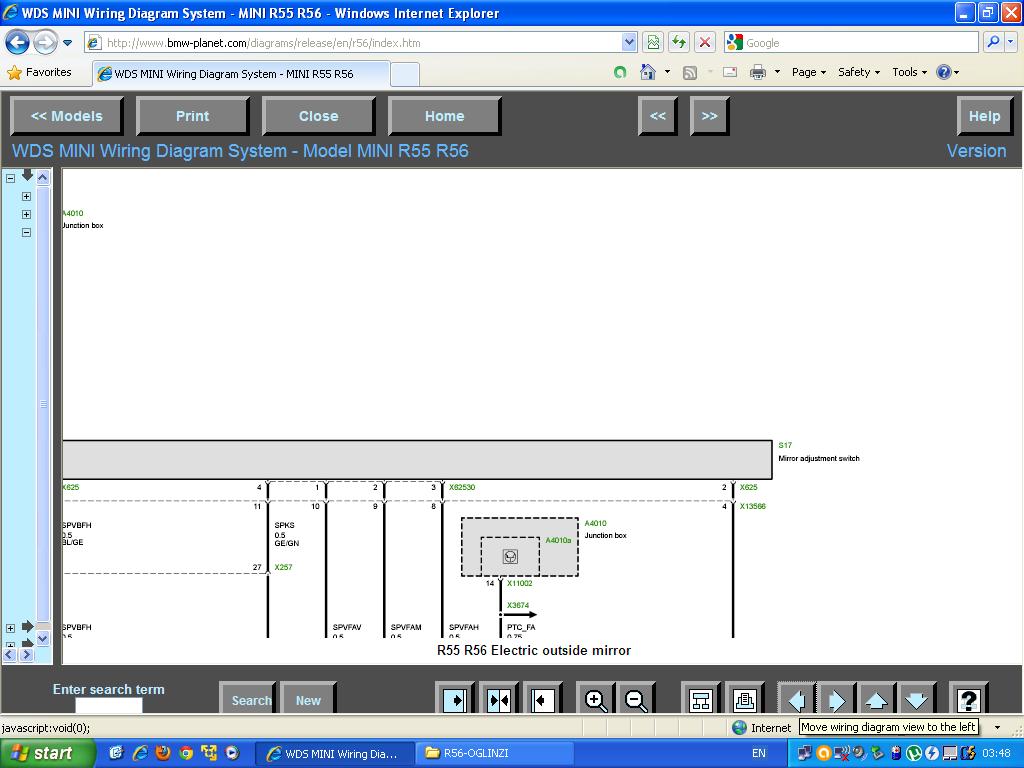This screenshot has width=1024, height=768.
Task: Click the zoom out magnifier icon
Action: (x=636, y=700)
